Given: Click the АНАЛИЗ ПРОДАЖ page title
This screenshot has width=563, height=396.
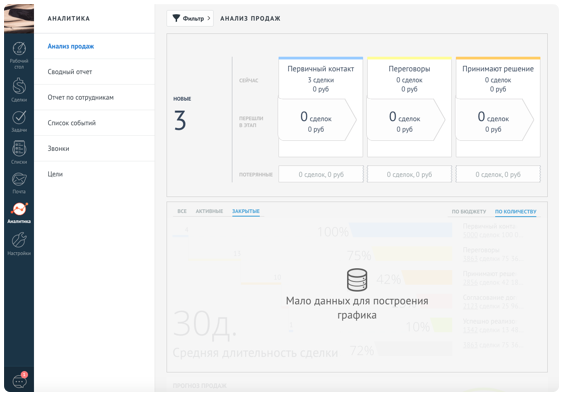Looking at the screenshot, I should coord(250,18).
